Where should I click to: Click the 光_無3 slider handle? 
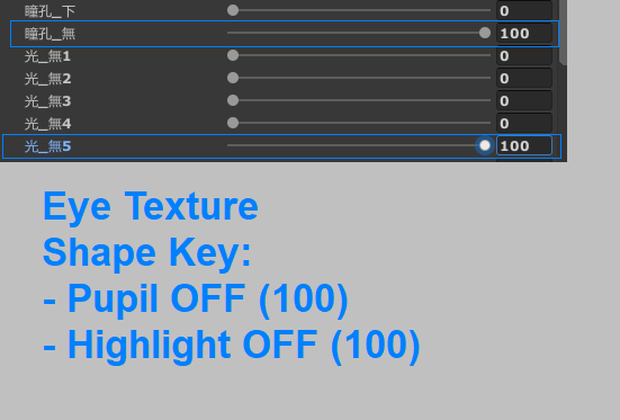233,100
